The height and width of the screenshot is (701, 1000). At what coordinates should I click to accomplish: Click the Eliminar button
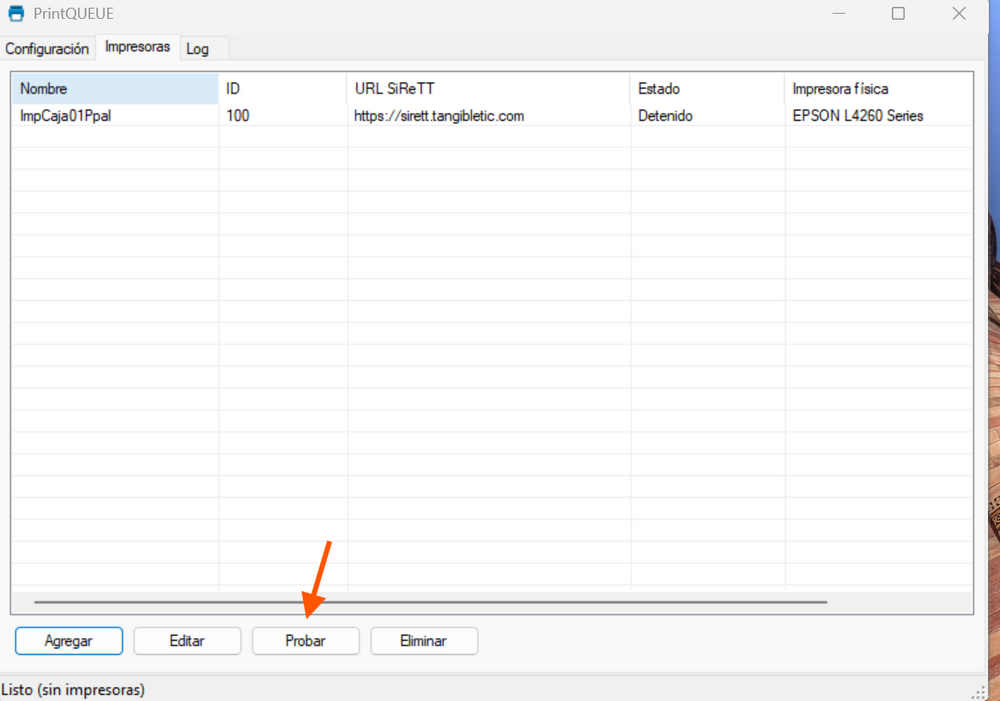pyautogui.click(x=423, y=640)
